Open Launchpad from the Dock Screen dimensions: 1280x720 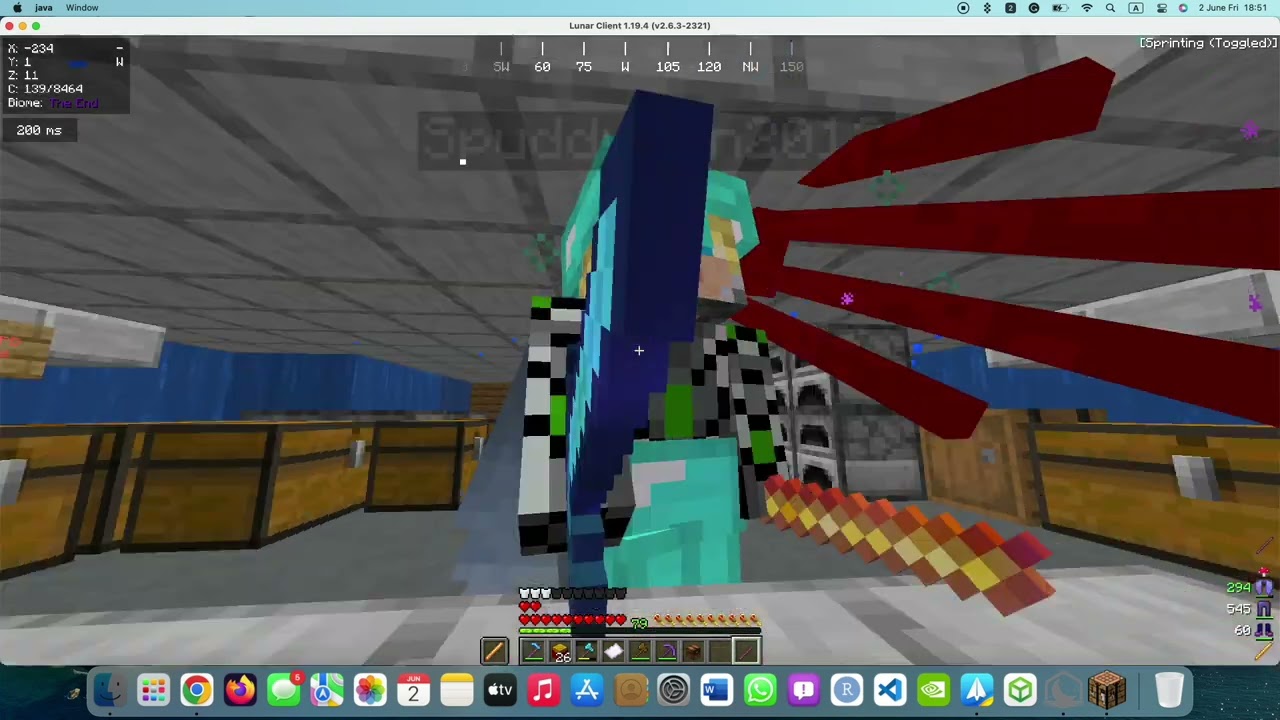click(153, 690)
